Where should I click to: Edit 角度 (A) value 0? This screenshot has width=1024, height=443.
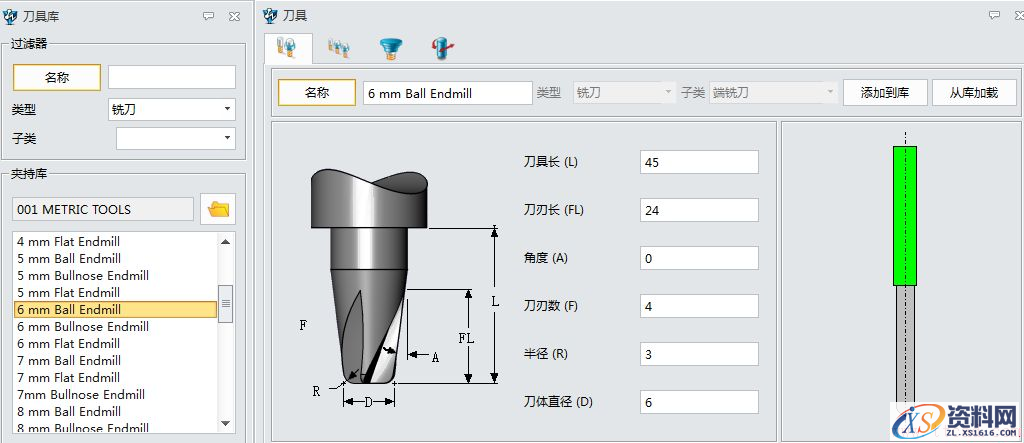[x=699, y=258]
